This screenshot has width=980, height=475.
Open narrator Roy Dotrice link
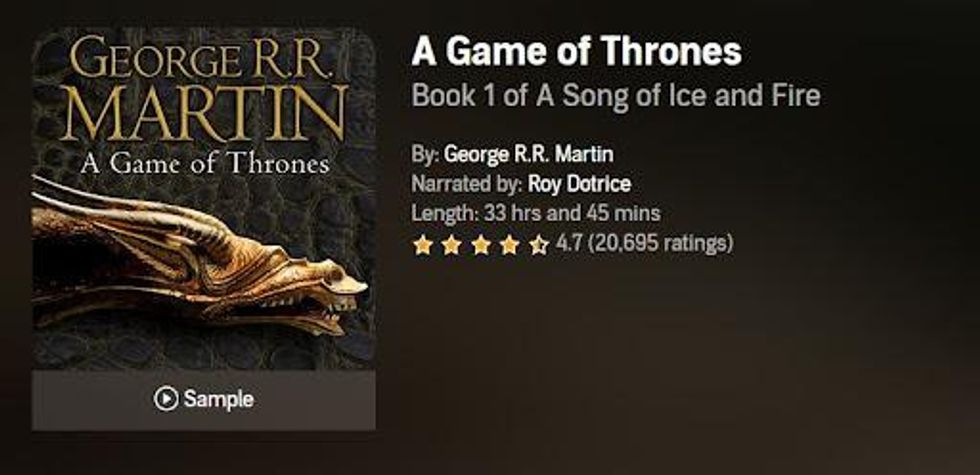pos(579,184)
